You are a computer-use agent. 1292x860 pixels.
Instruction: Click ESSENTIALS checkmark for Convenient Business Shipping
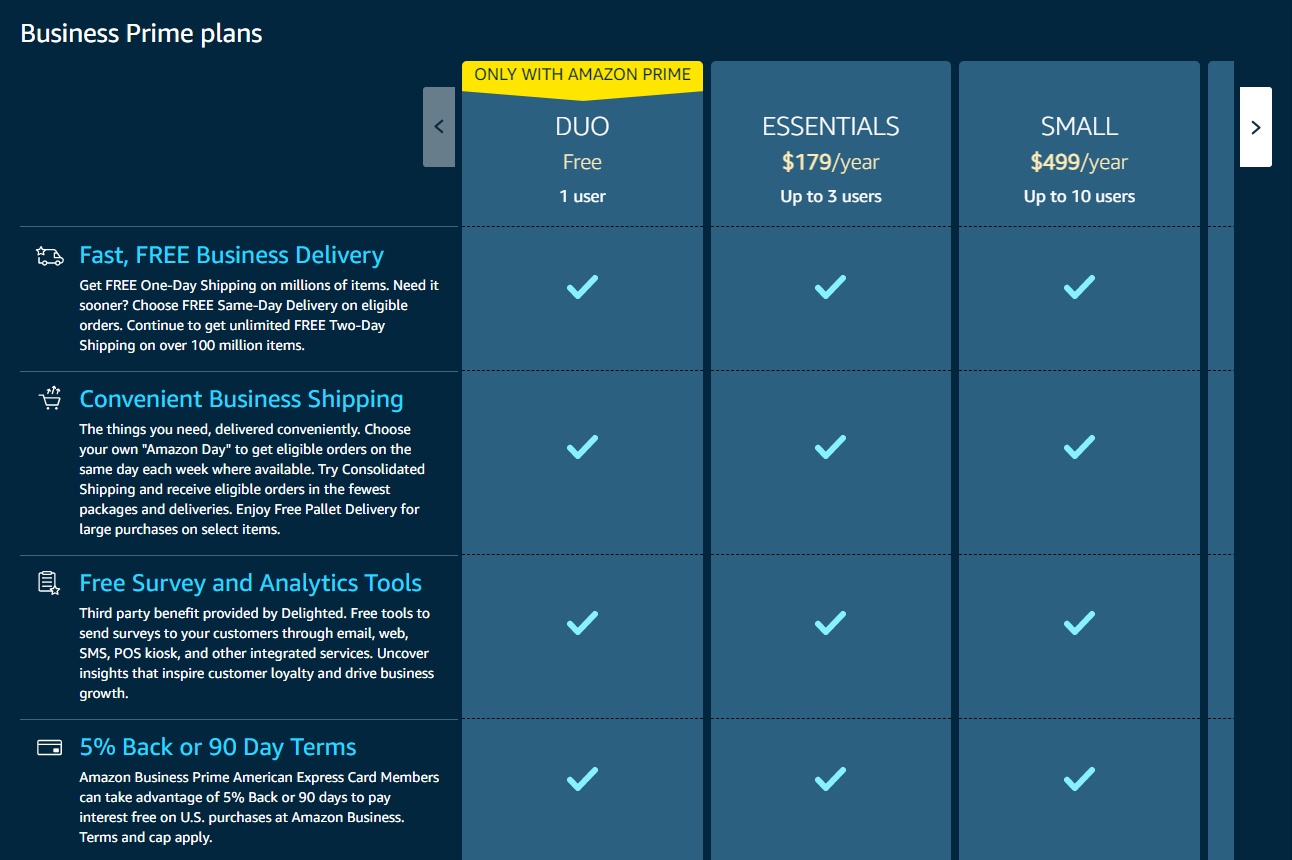point(830,446)
